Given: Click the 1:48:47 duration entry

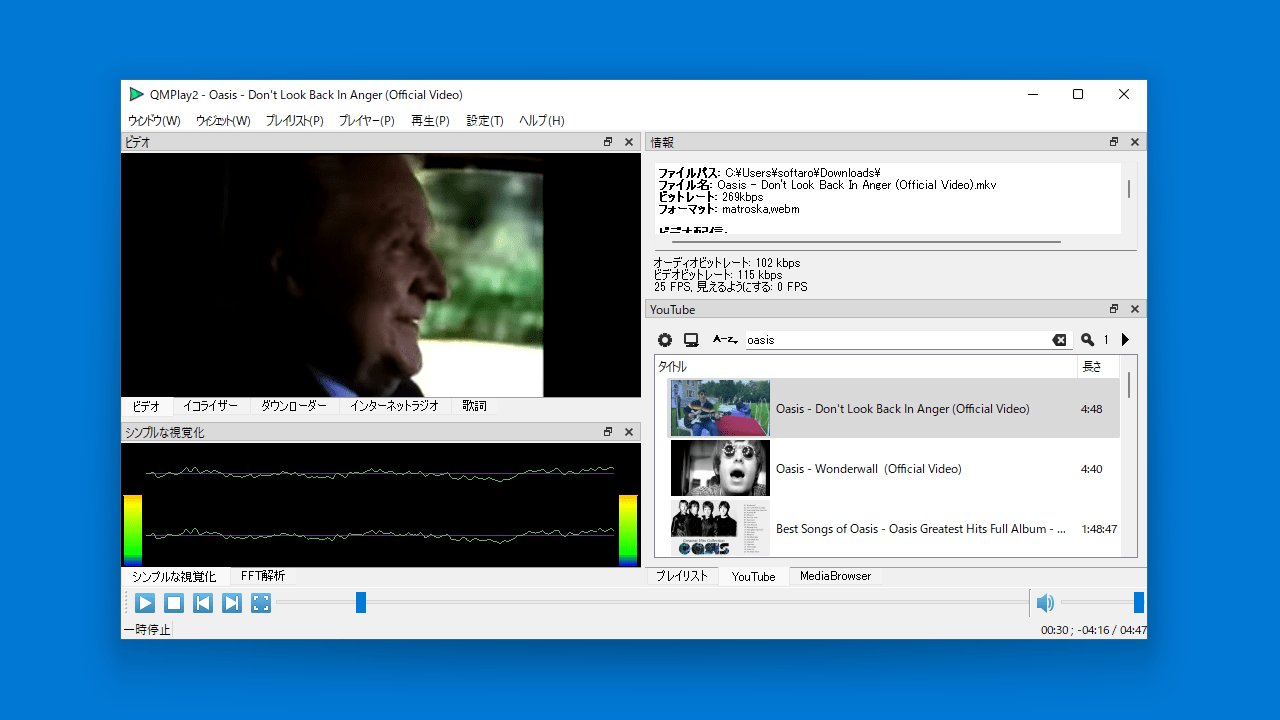Looking at the screenshot, I should click(x=1099, y=529).
